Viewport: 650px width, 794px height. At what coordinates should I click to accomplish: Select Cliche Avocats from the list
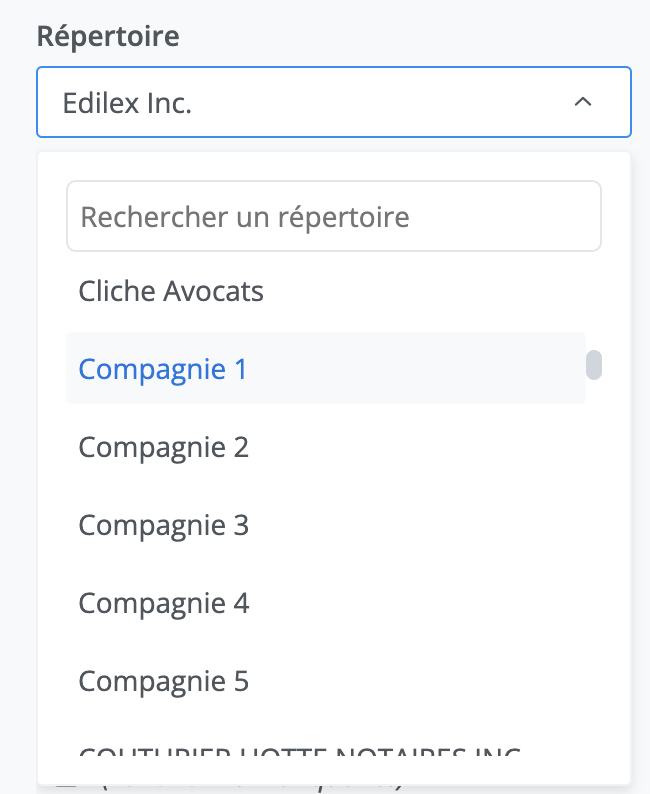click(171, 291)
